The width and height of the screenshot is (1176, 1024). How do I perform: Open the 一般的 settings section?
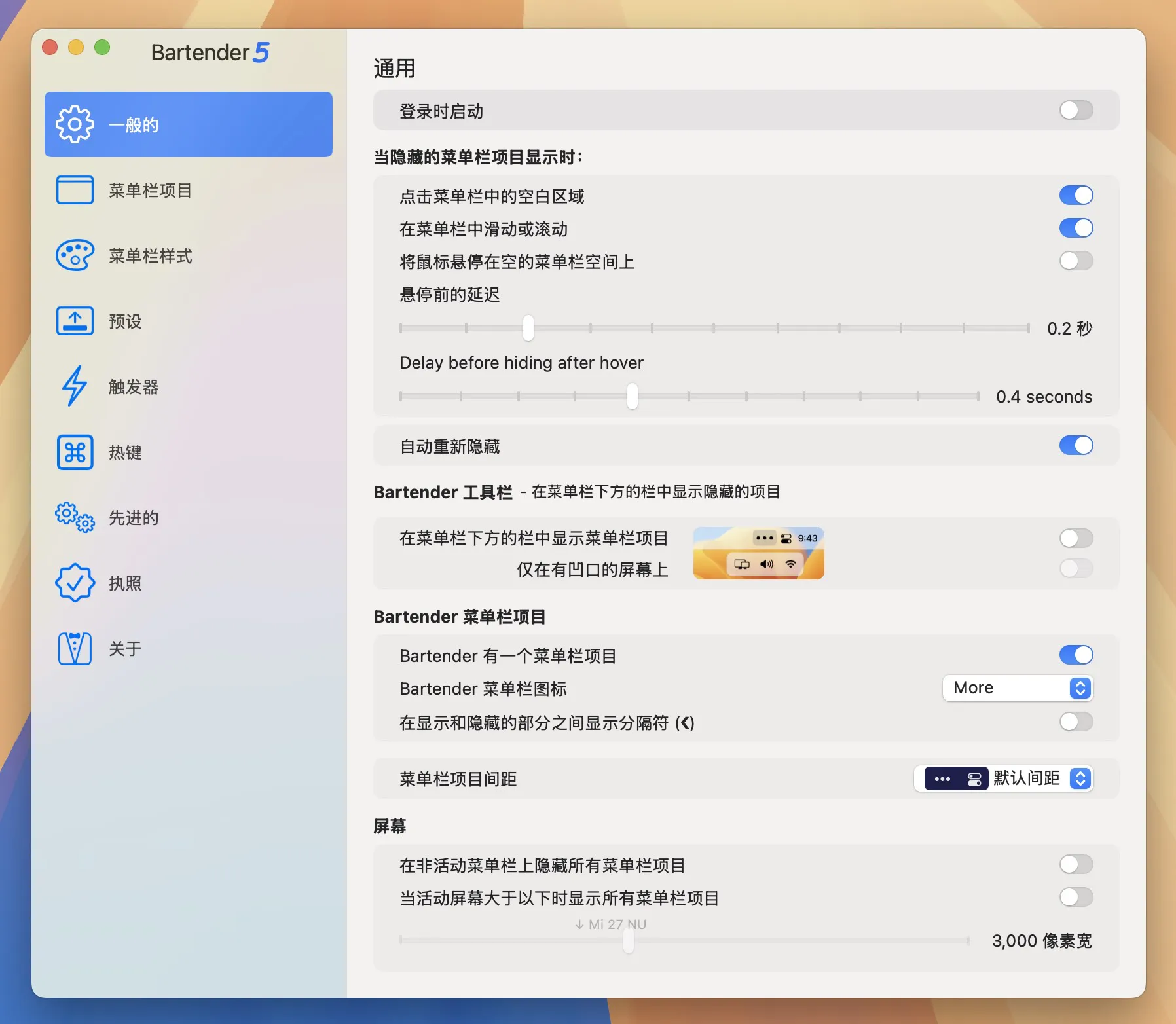pyautogui.click(x=189, y=124)
